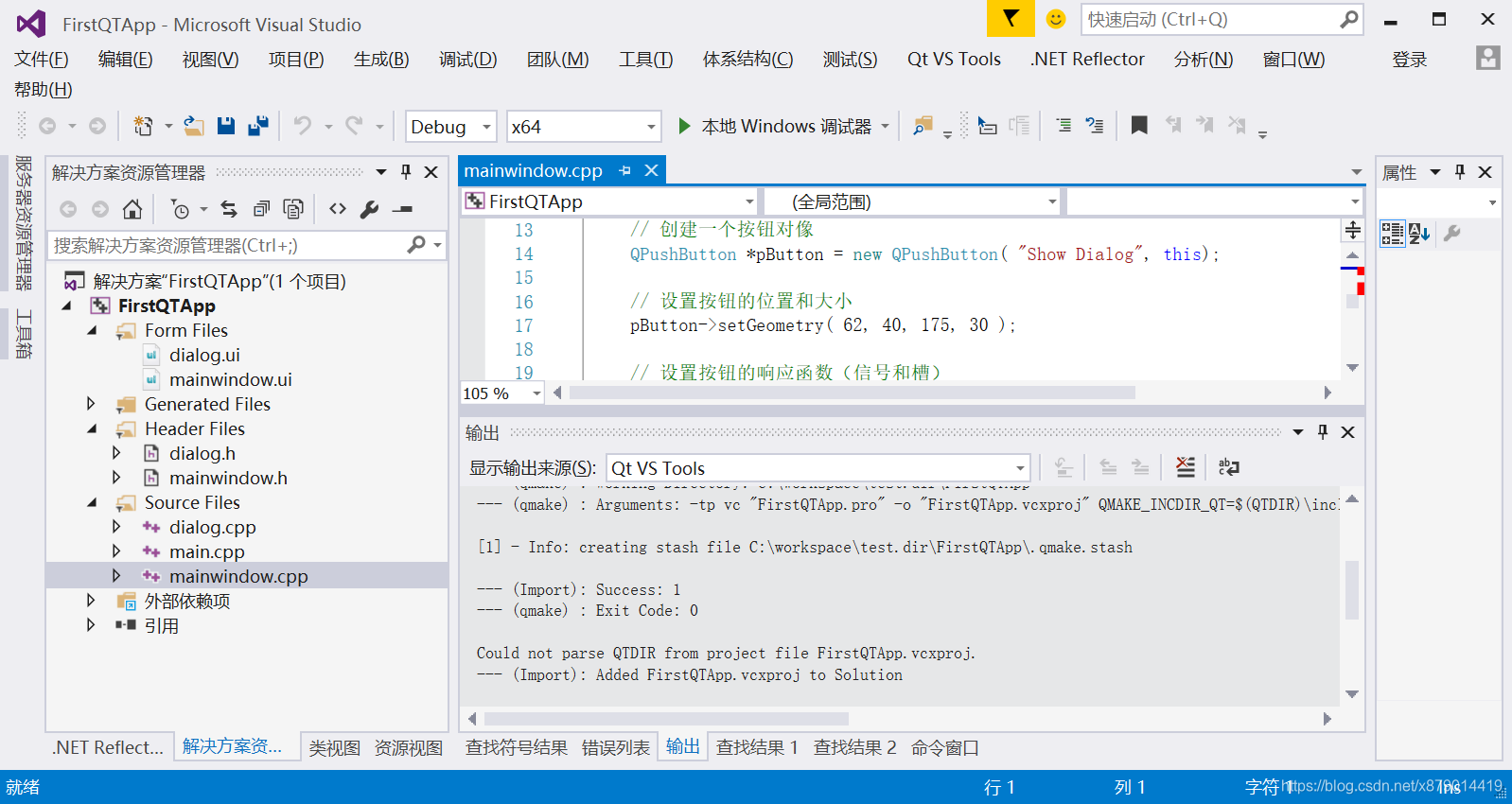Collapse the Form Files folder
Image resolution: width=1512 pixels, height=804 pixels.
92,330
